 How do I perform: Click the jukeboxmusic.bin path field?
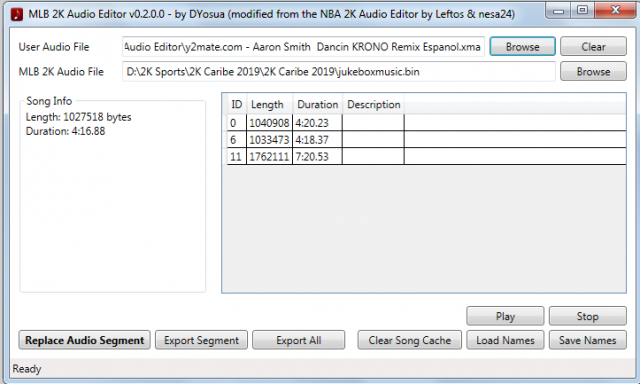339,71
